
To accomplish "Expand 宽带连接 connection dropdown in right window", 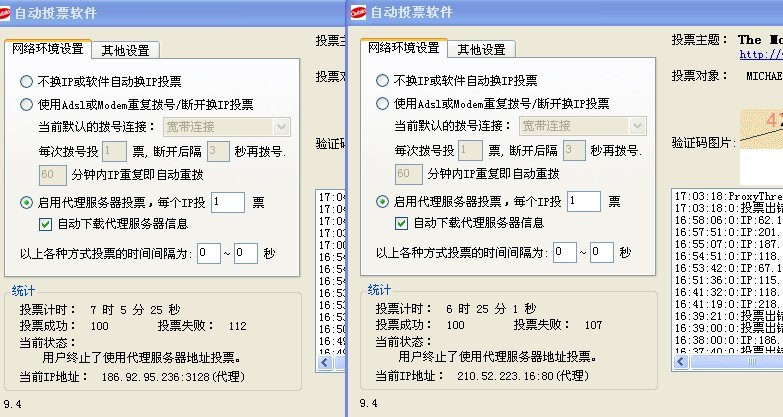I will pos(637,127).
